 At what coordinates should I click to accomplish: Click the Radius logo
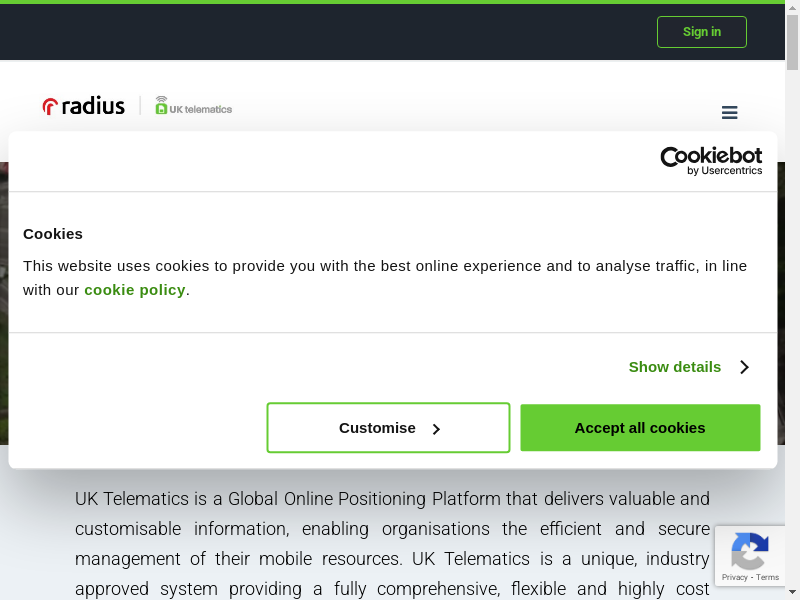click(84, 106)
